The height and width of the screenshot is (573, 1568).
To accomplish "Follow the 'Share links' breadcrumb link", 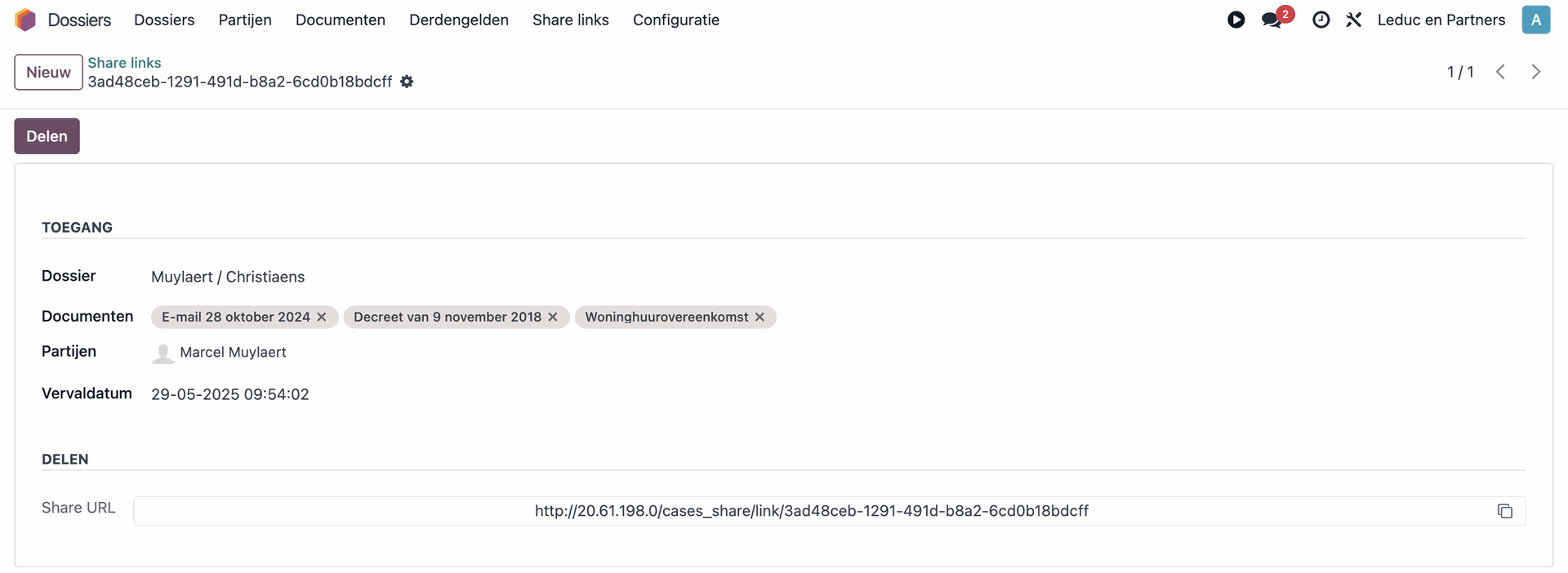I will pos(124,63).
